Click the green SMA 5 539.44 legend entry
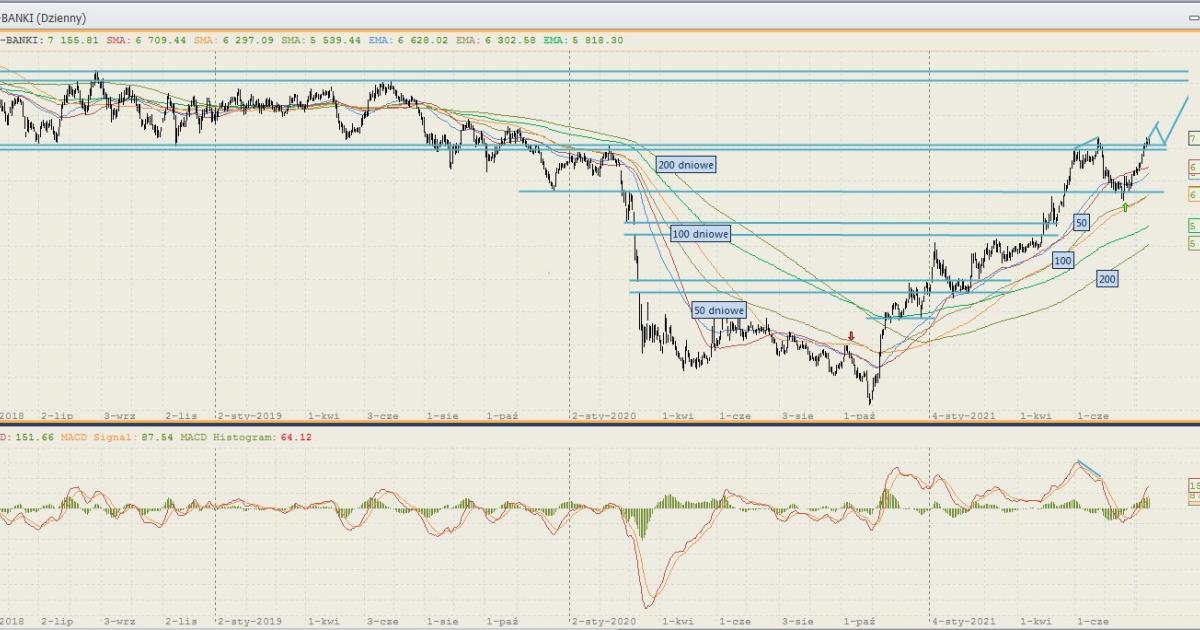The height and width of the screenshot is (630, 1200). click(x=320, y=40)
